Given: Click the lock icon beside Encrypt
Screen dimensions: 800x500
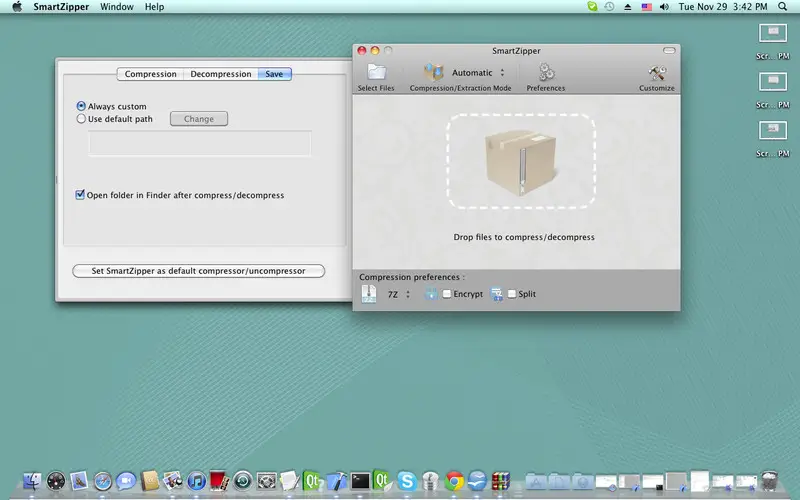Looking at the screenshot, I should point(431,294).
